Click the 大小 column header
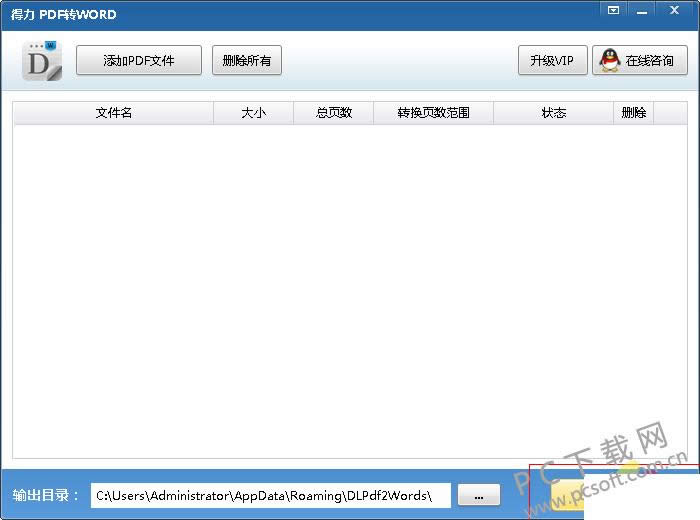Viewport: 700px width, 520px height. tap(254, 113)
